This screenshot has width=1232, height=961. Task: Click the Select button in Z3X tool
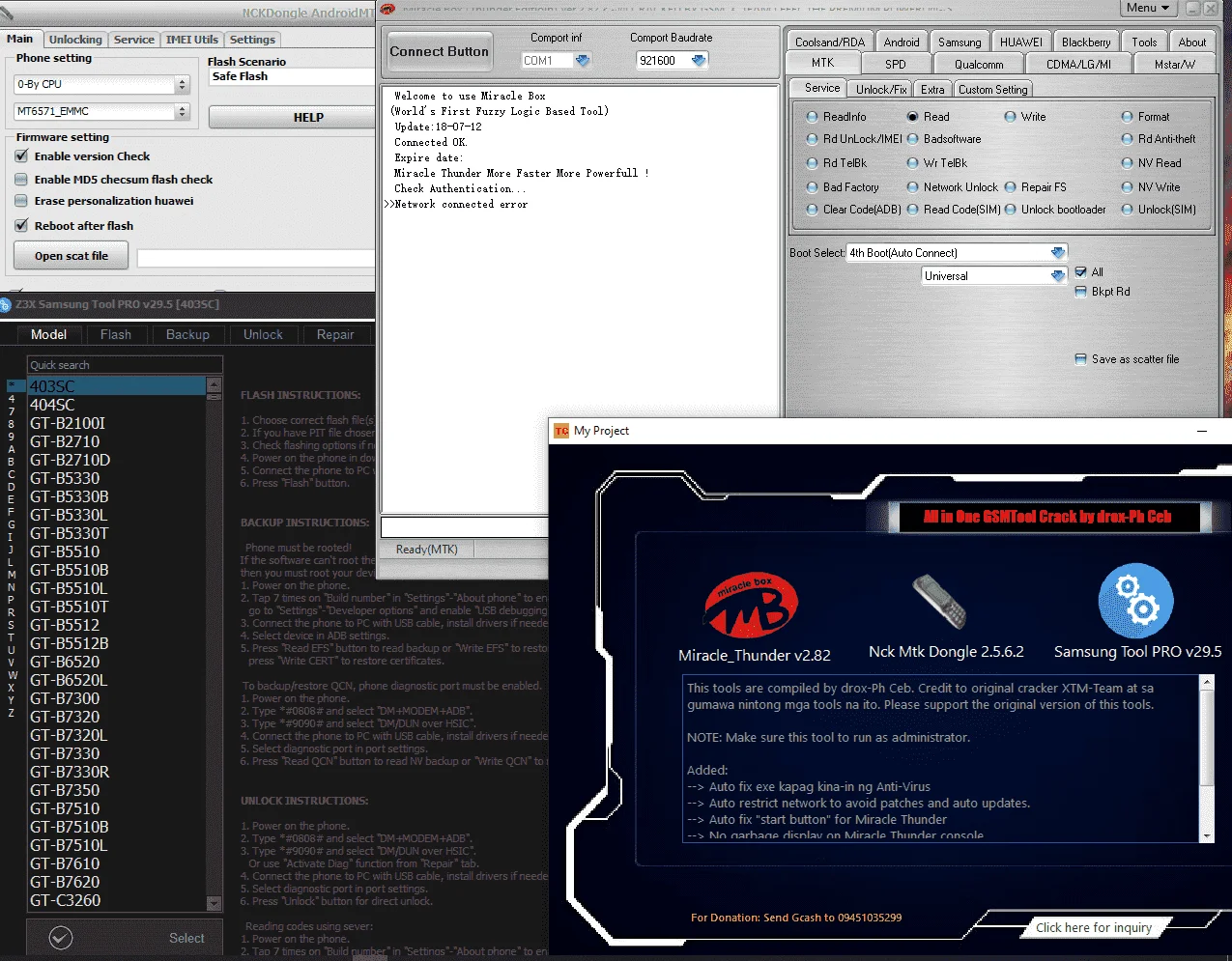pyautogui.click(x=186, y=938)
